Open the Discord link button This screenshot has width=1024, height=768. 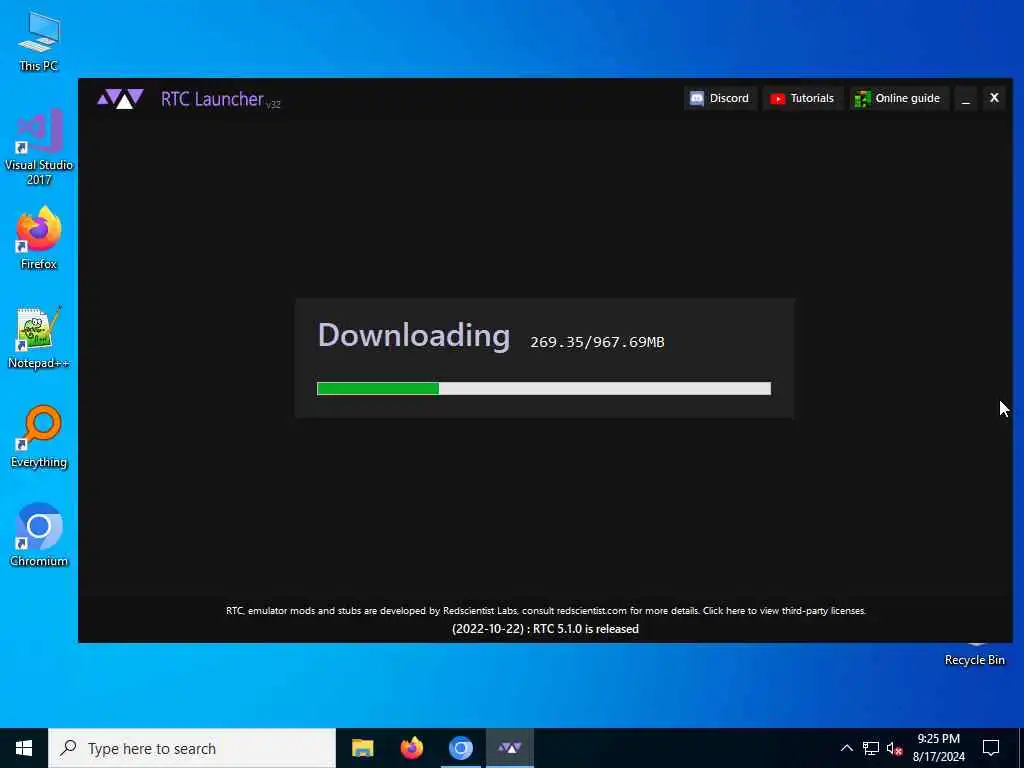tap(720, 98)
